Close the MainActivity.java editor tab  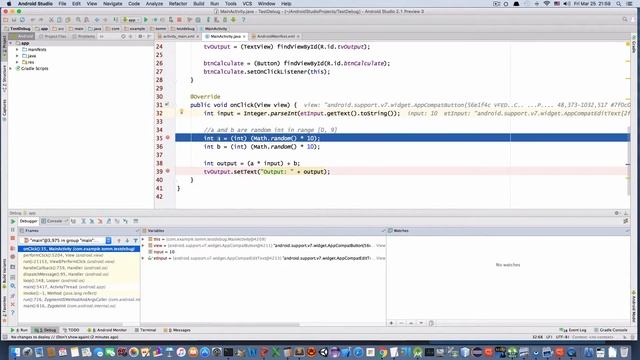pyautogui.click(x=244, y=36)
